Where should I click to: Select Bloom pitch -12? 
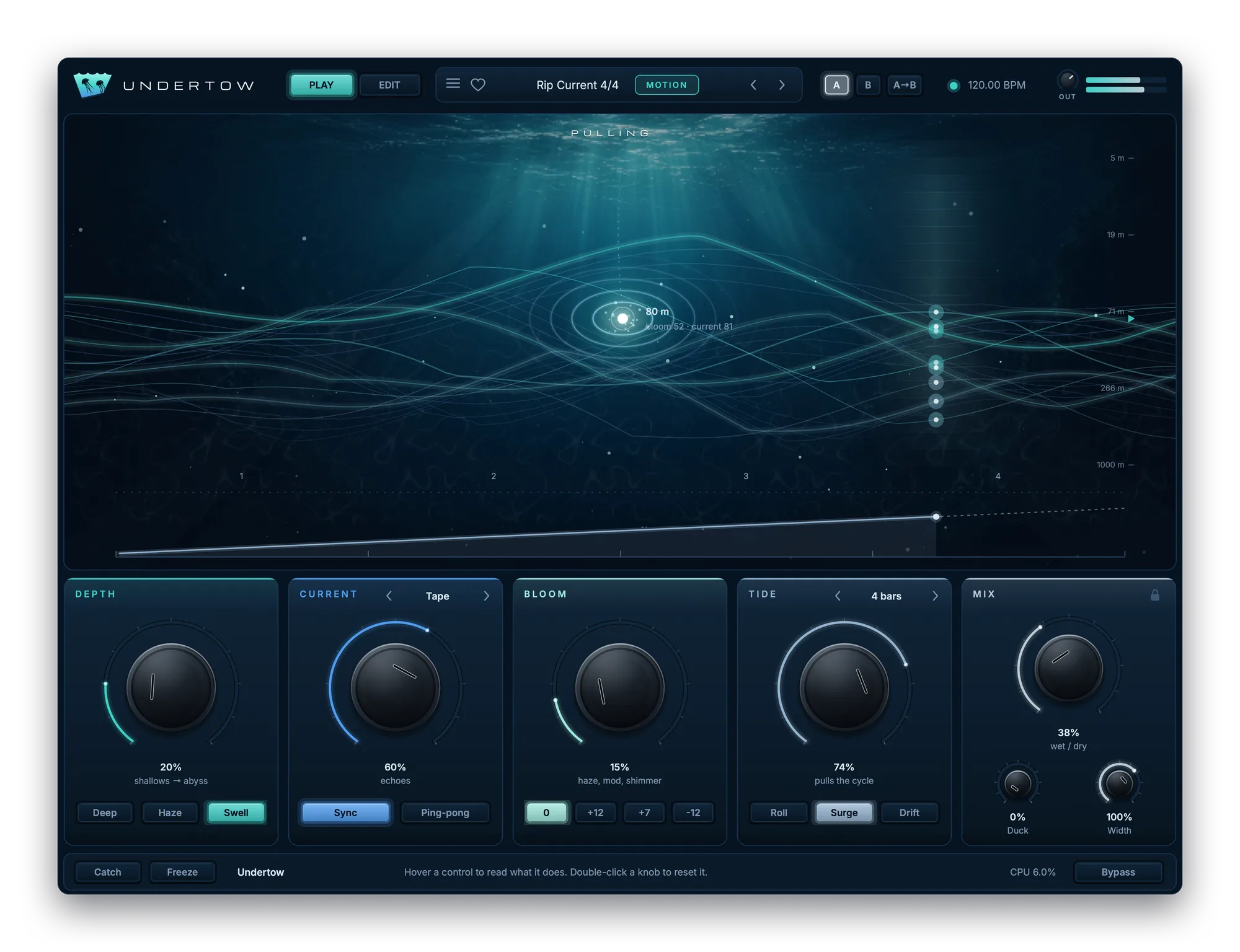click(693, 813)
